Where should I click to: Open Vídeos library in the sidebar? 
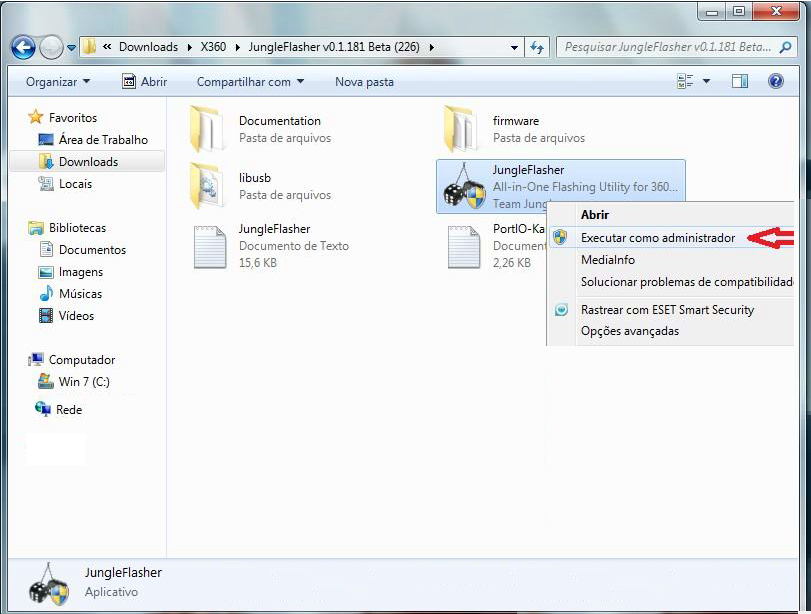76,316
